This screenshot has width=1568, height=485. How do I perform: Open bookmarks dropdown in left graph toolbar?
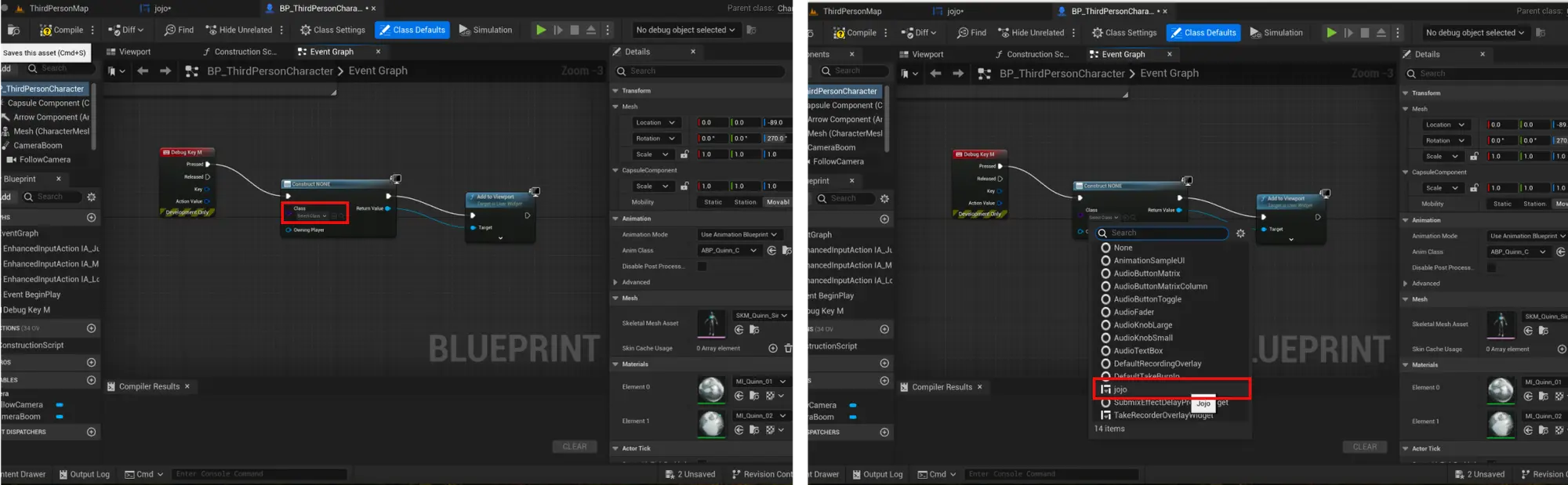[x=116, y=71]
